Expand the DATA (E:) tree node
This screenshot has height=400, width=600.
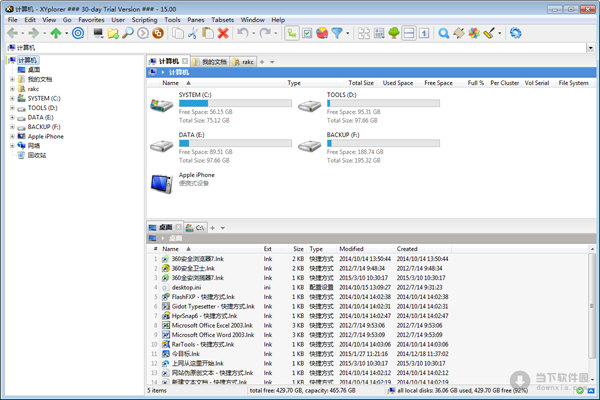[x=12, y=118]
